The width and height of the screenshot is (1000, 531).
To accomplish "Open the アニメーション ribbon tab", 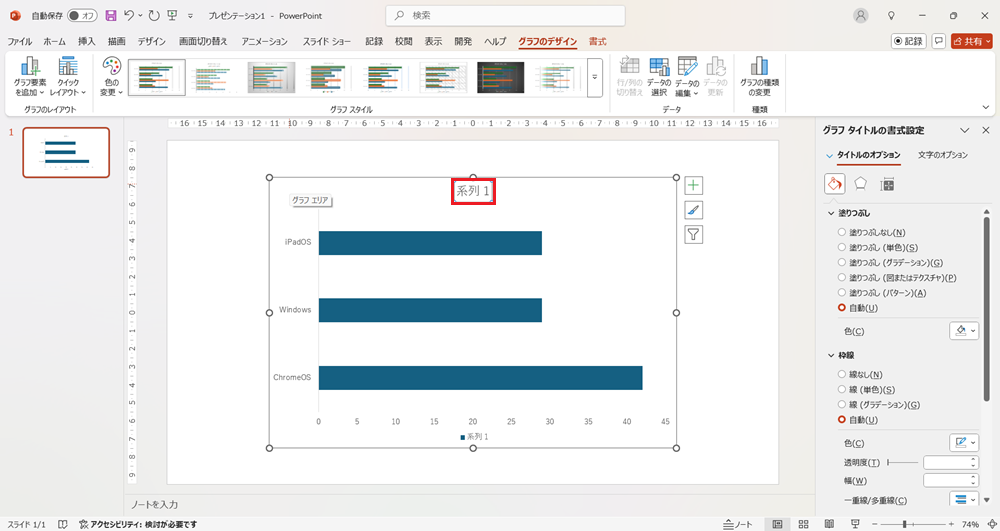I will [x=265, y=41].
